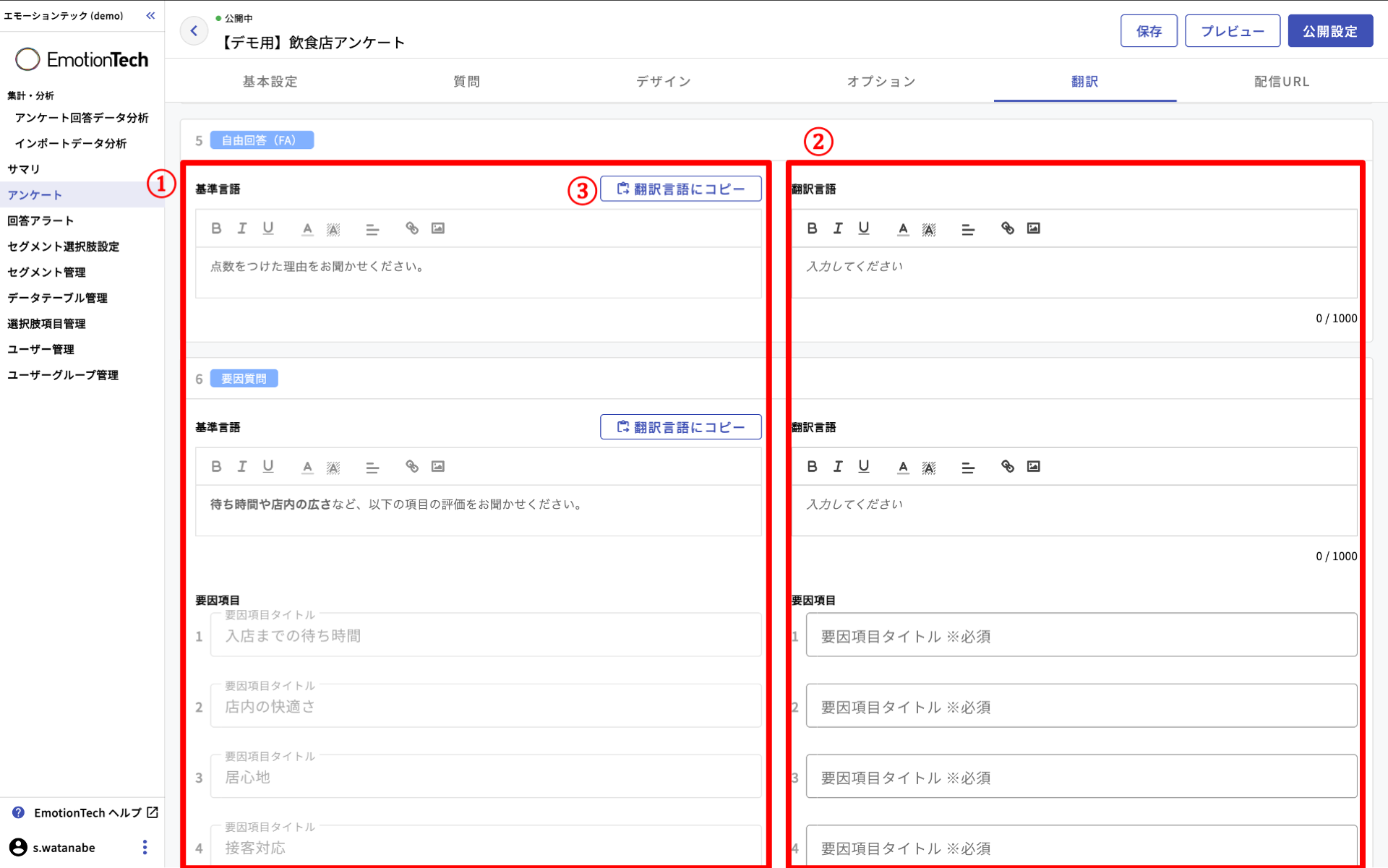Screen dimensions: 1388x868
Task: Click Bold icon in question 5 translation editor
Action: tap(812, 228)
